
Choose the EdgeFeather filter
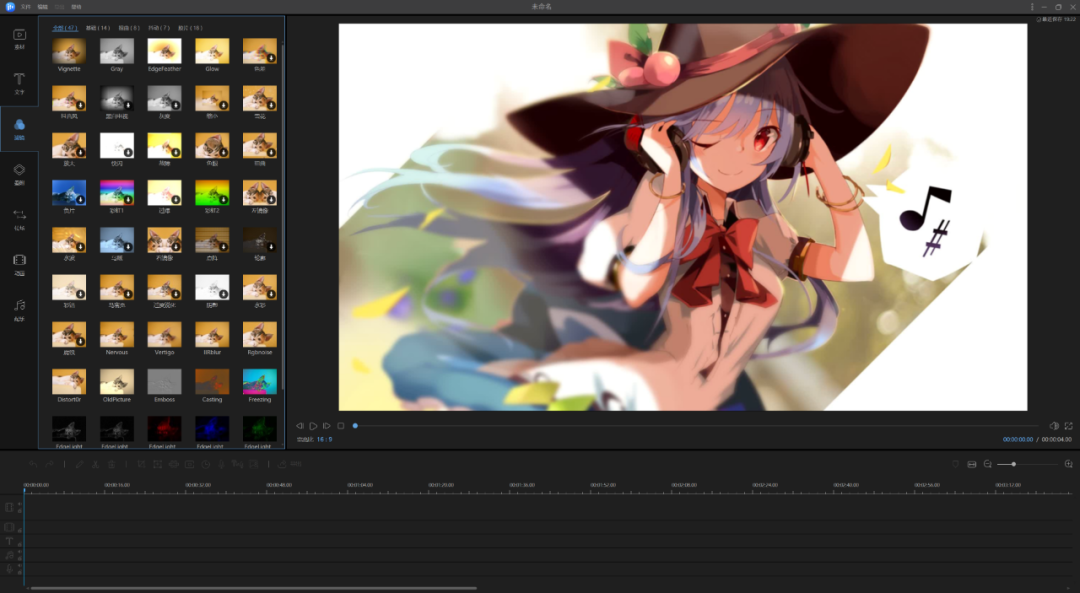click(164, 52)
